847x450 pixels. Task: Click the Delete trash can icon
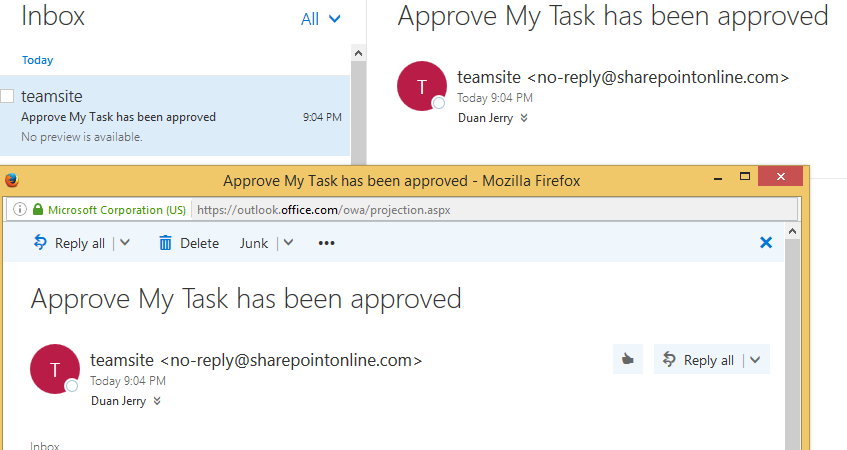click(x=165, y=243)
